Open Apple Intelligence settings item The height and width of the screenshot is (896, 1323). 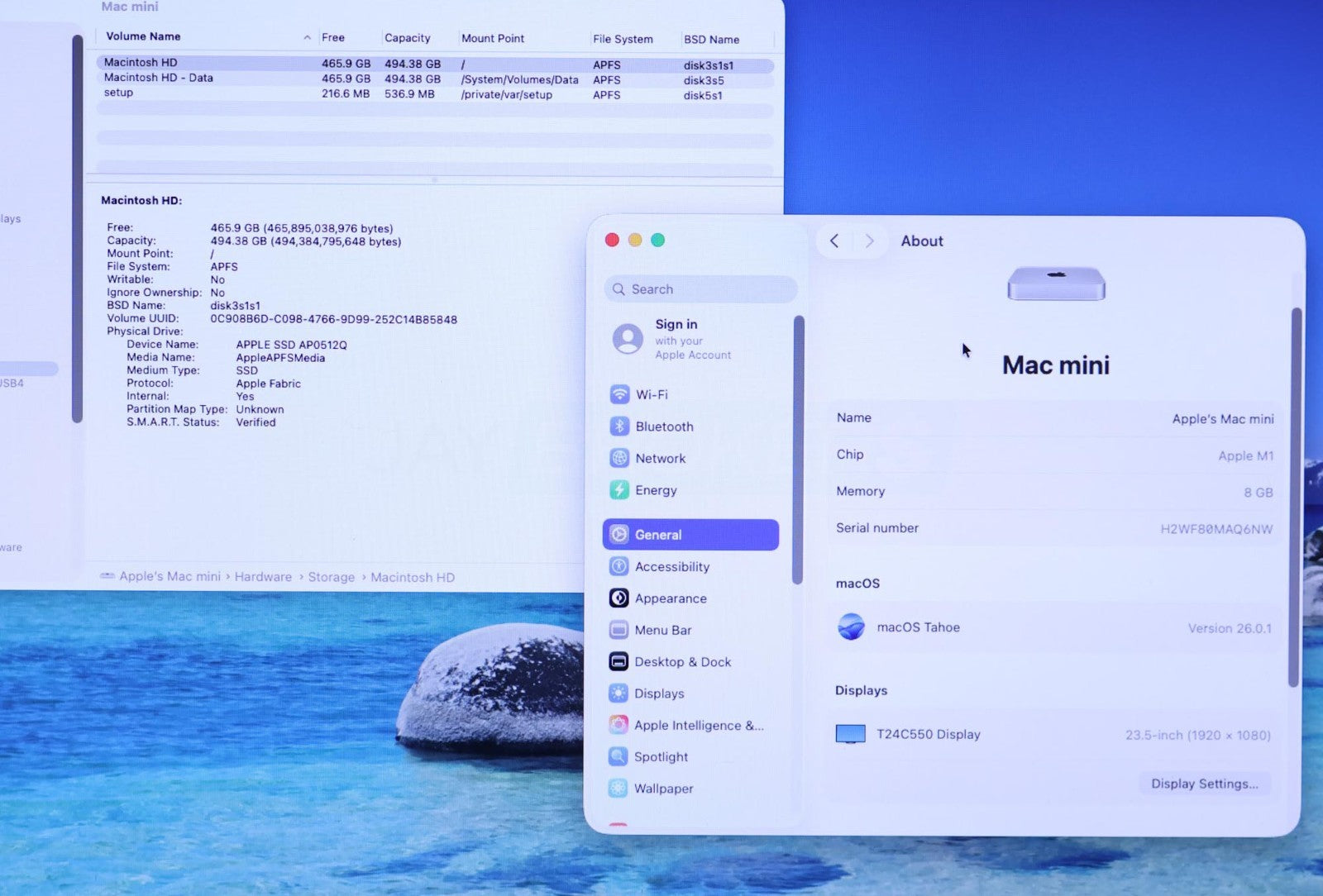(698, 725)
